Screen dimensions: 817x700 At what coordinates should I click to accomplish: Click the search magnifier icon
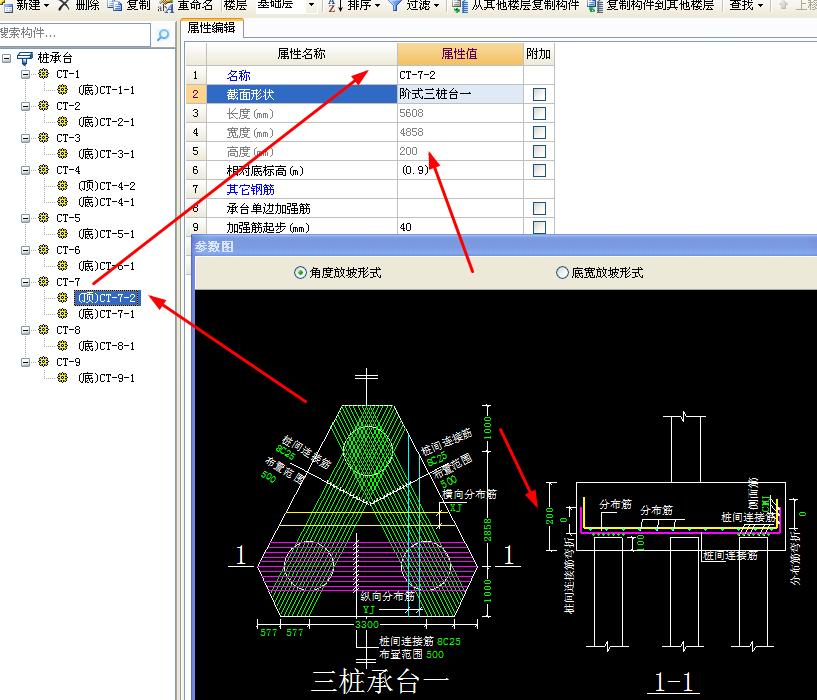pos(161,33)
